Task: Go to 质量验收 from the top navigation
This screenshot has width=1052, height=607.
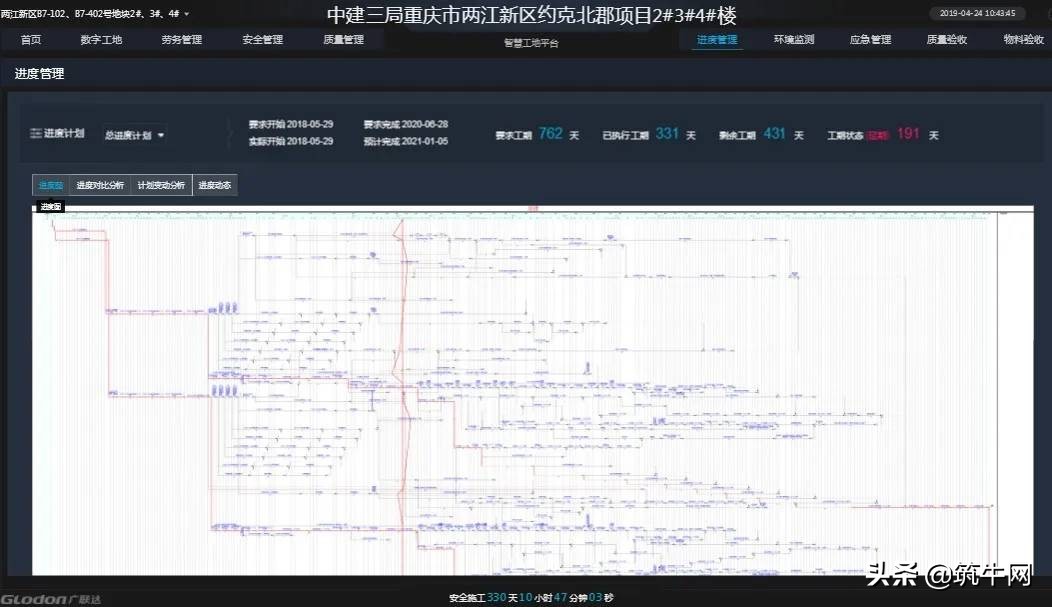Action: tap(946, 39)
